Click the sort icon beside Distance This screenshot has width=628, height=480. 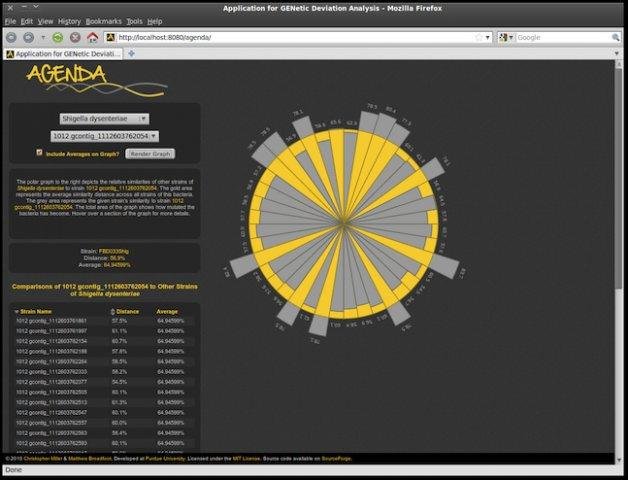(x=113, y=311)
